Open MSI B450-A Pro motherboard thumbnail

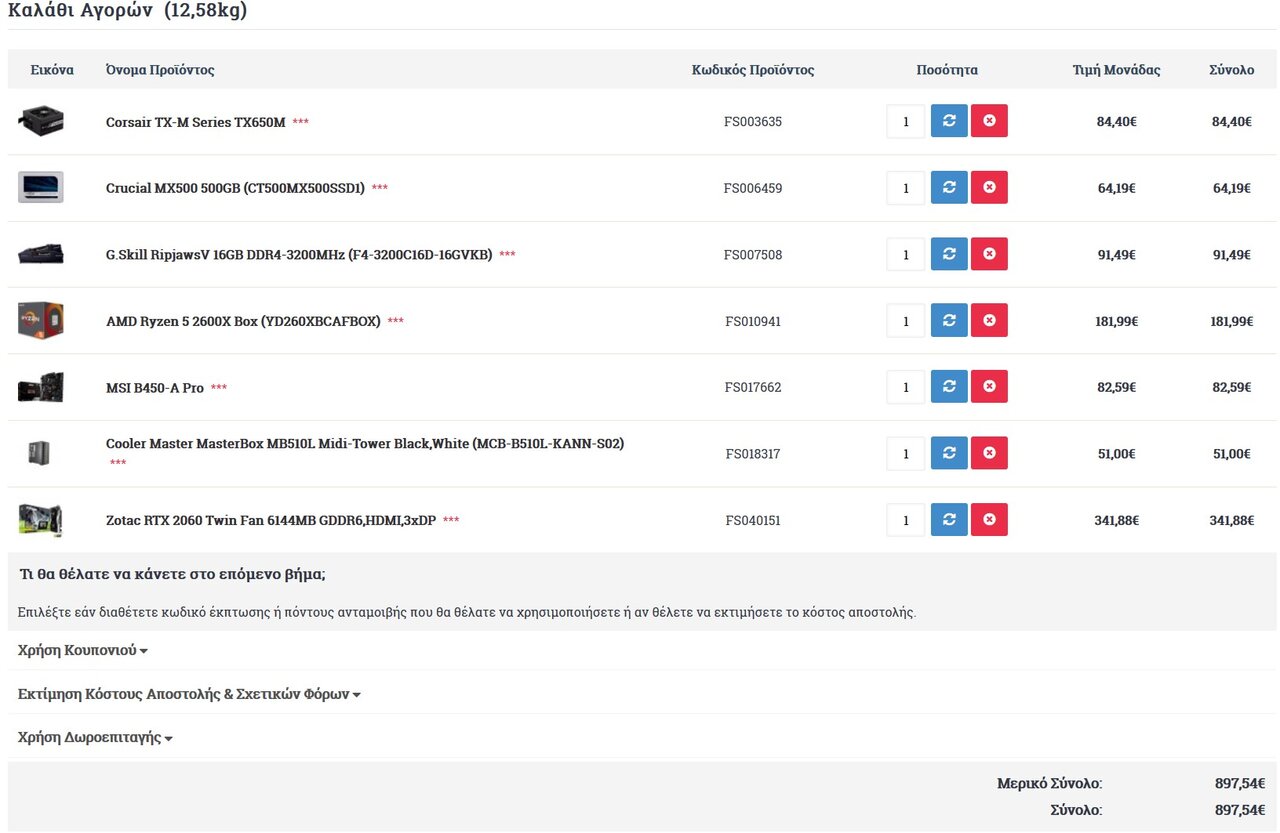coord(41,387)
